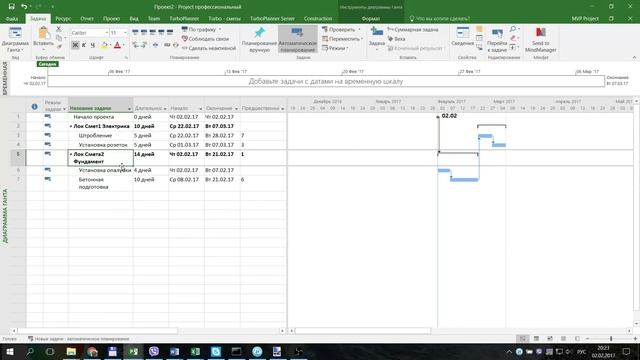Open Длительность column filter dropdown
Viewport: 640px width, 360px height.
click(x=165, y=109)
